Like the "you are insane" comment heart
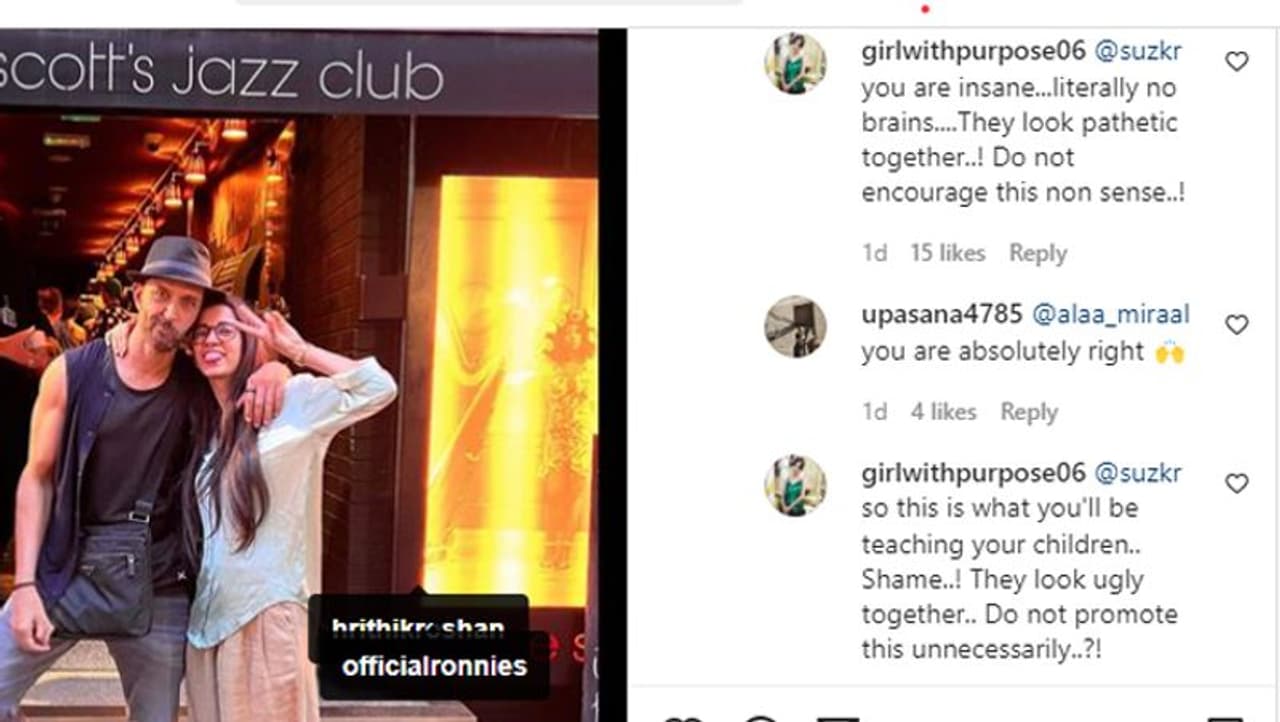This screenshot has width=1280, height=722. coord(1237,61)
